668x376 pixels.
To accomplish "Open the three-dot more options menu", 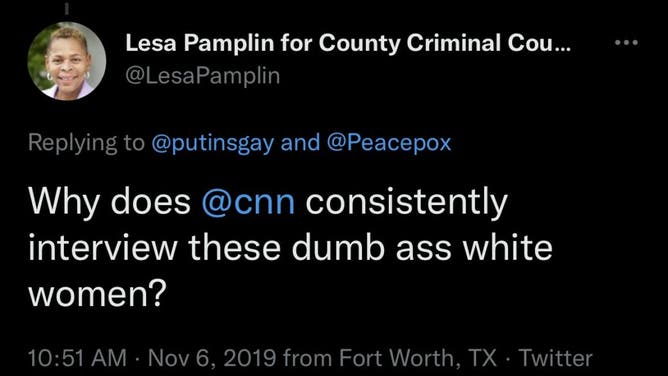I will 626,43.
